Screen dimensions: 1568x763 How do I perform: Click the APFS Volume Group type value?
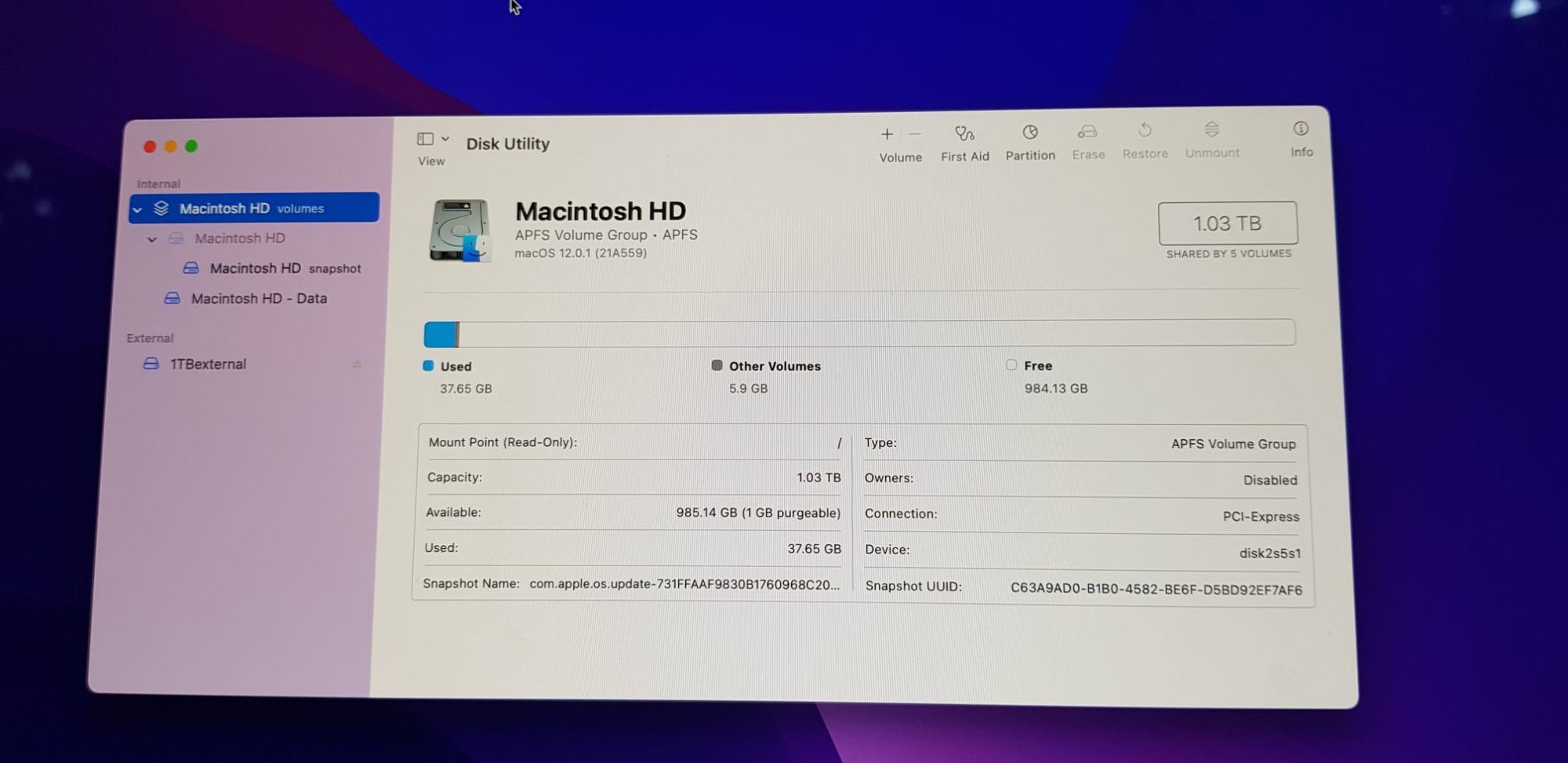(1233, 444)
